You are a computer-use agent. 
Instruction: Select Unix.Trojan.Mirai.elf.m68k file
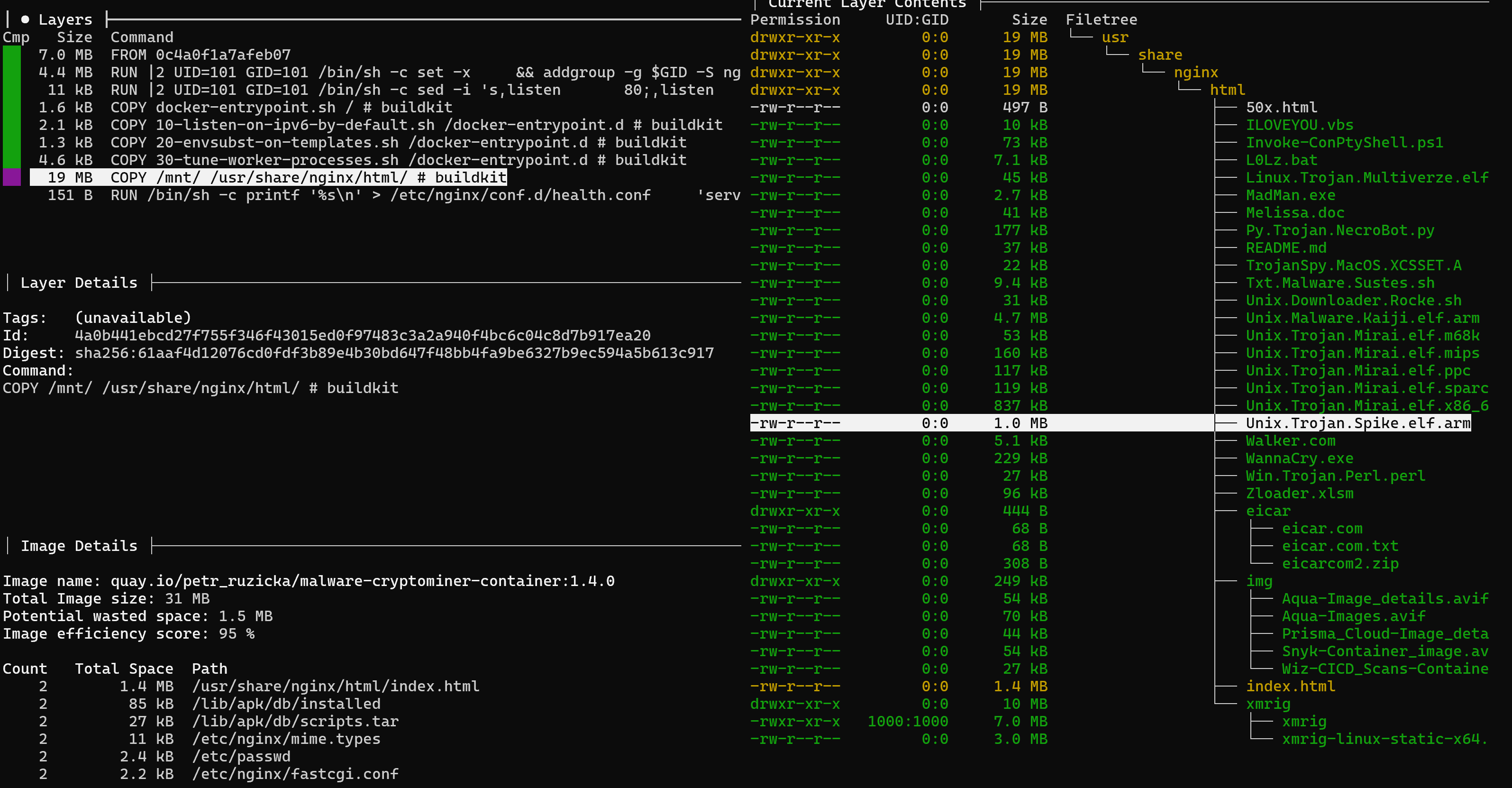click(1362, 335)
